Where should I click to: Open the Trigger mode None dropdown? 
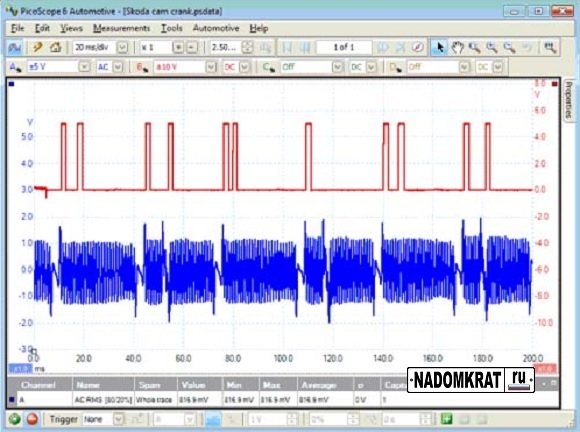tap(118, 419)
